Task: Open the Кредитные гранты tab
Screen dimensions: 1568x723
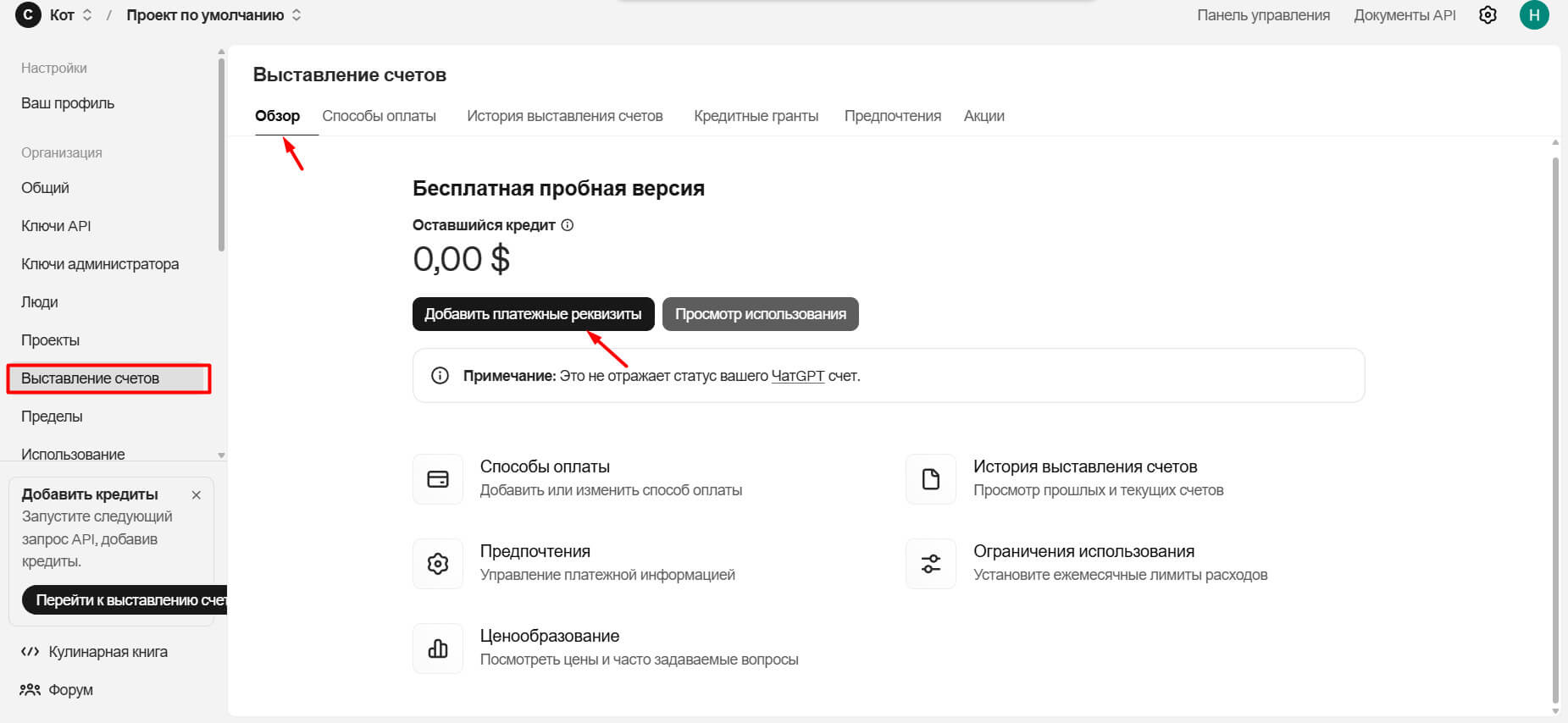Action: [756, 116]
